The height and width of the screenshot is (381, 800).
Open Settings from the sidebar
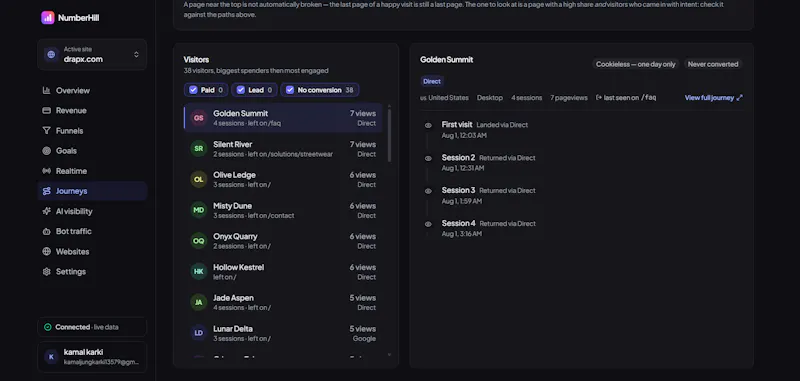92,272
